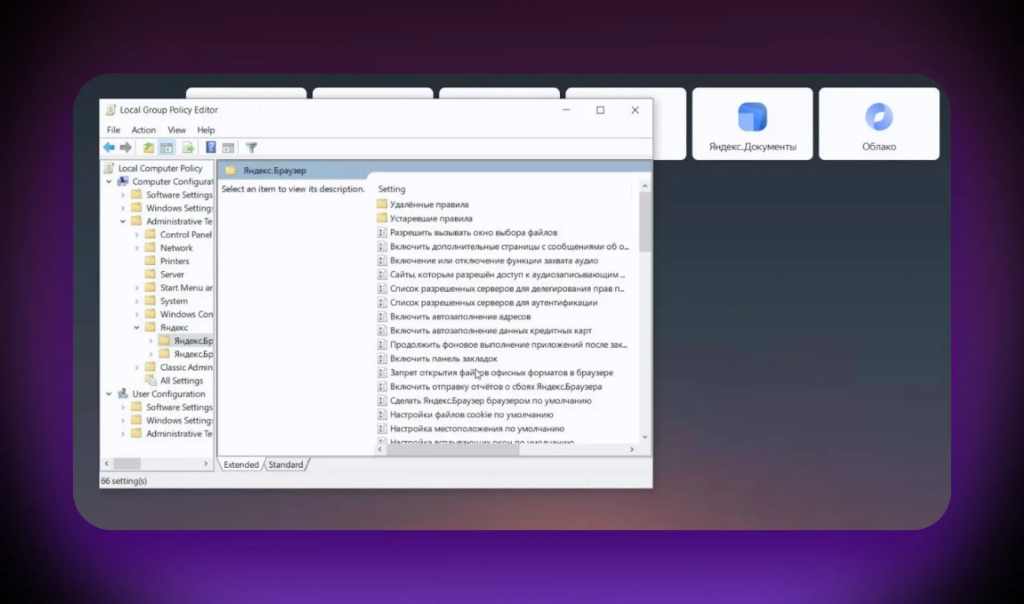Click the blue Help book toolbar icon
Screen dimensions: 1024x604
click(211, 148)
